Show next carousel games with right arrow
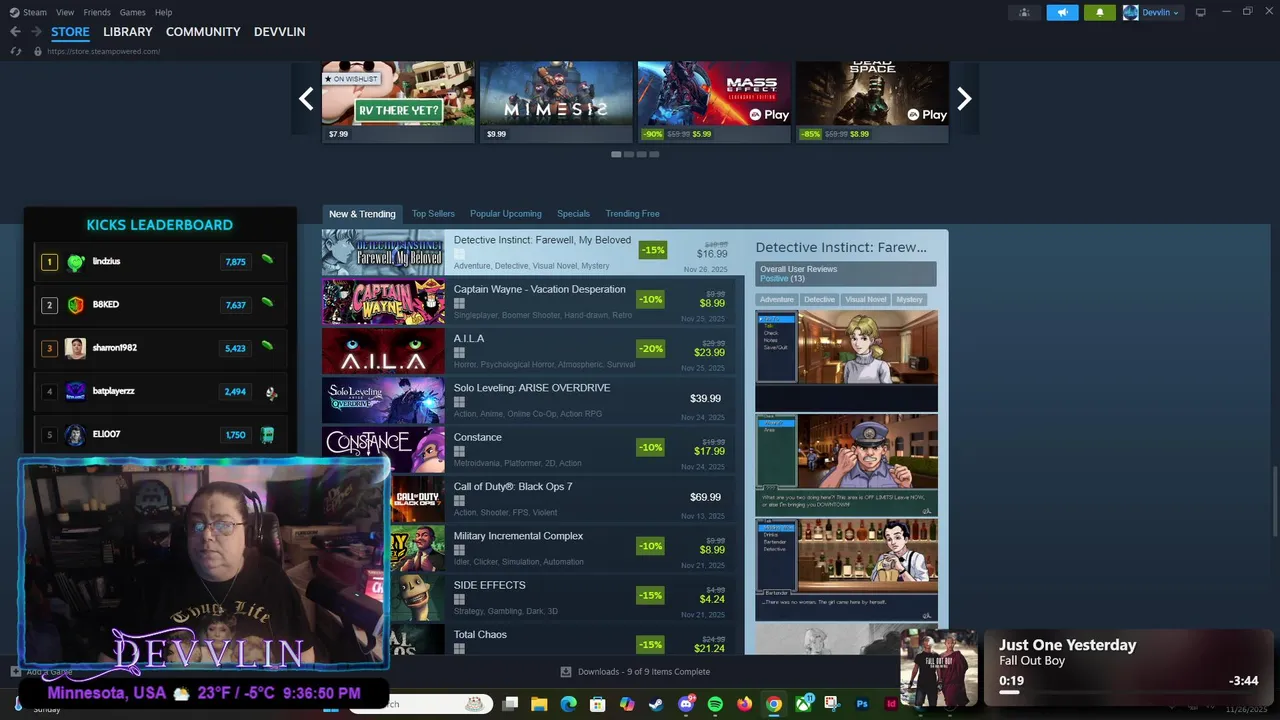The width and height of the screenshot is (1280, 720). 964,98
